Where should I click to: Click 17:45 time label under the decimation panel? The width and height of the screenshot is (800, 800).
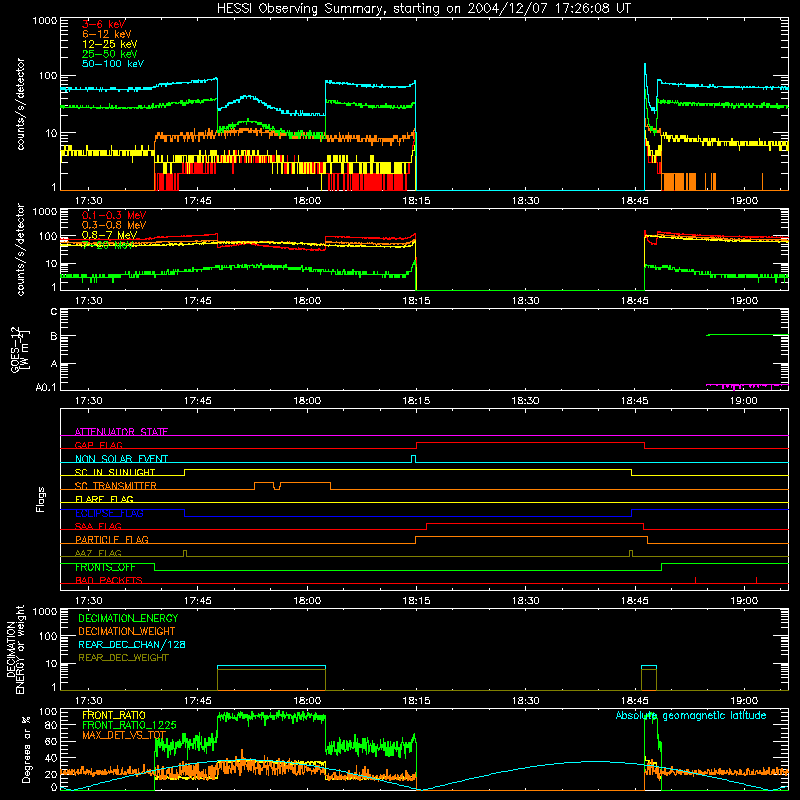pos(198,701)
